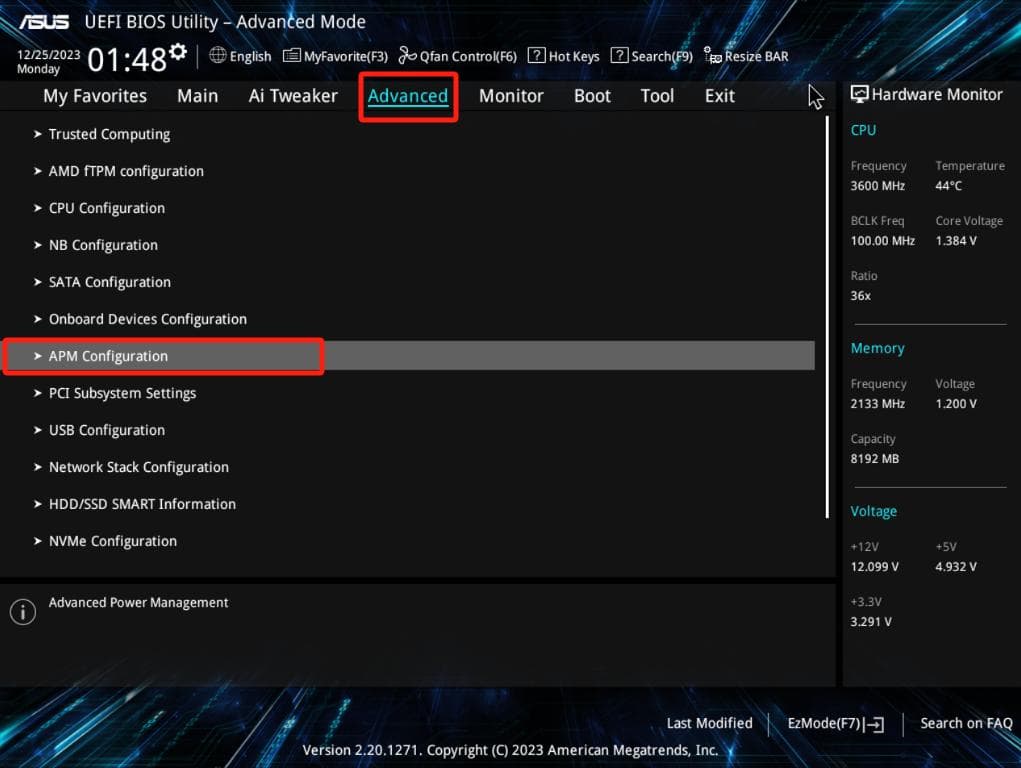Viewport: 1021px width, 768px height.
Task: Open the Tool tab
Action: click(657, 96)
